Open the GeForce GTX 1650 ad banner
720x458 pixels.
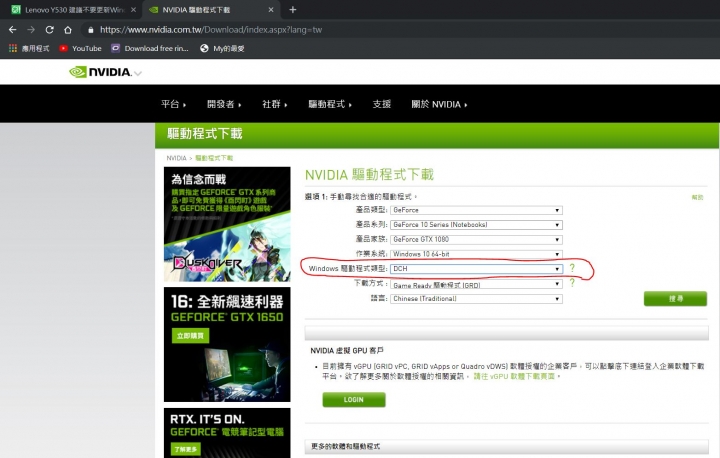pyautogui.click(x=227, y=345)
